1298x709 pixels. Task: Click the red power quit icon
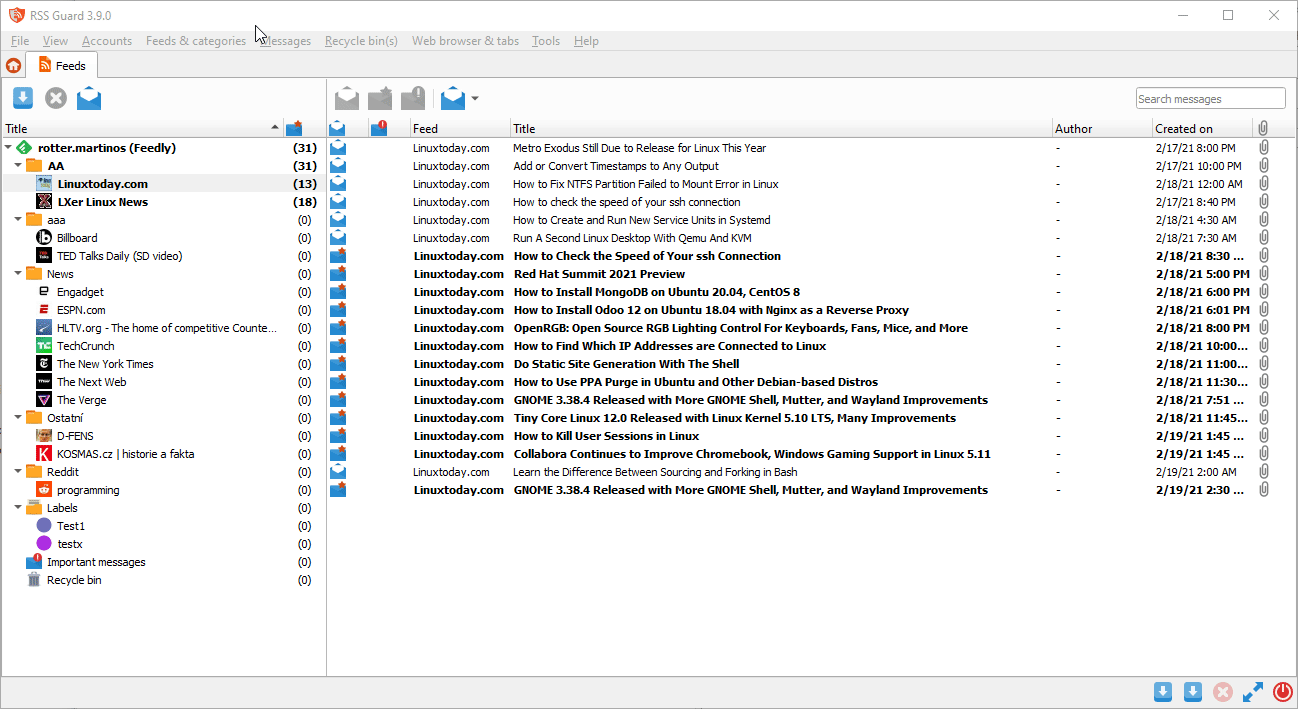coord(1283,692)
